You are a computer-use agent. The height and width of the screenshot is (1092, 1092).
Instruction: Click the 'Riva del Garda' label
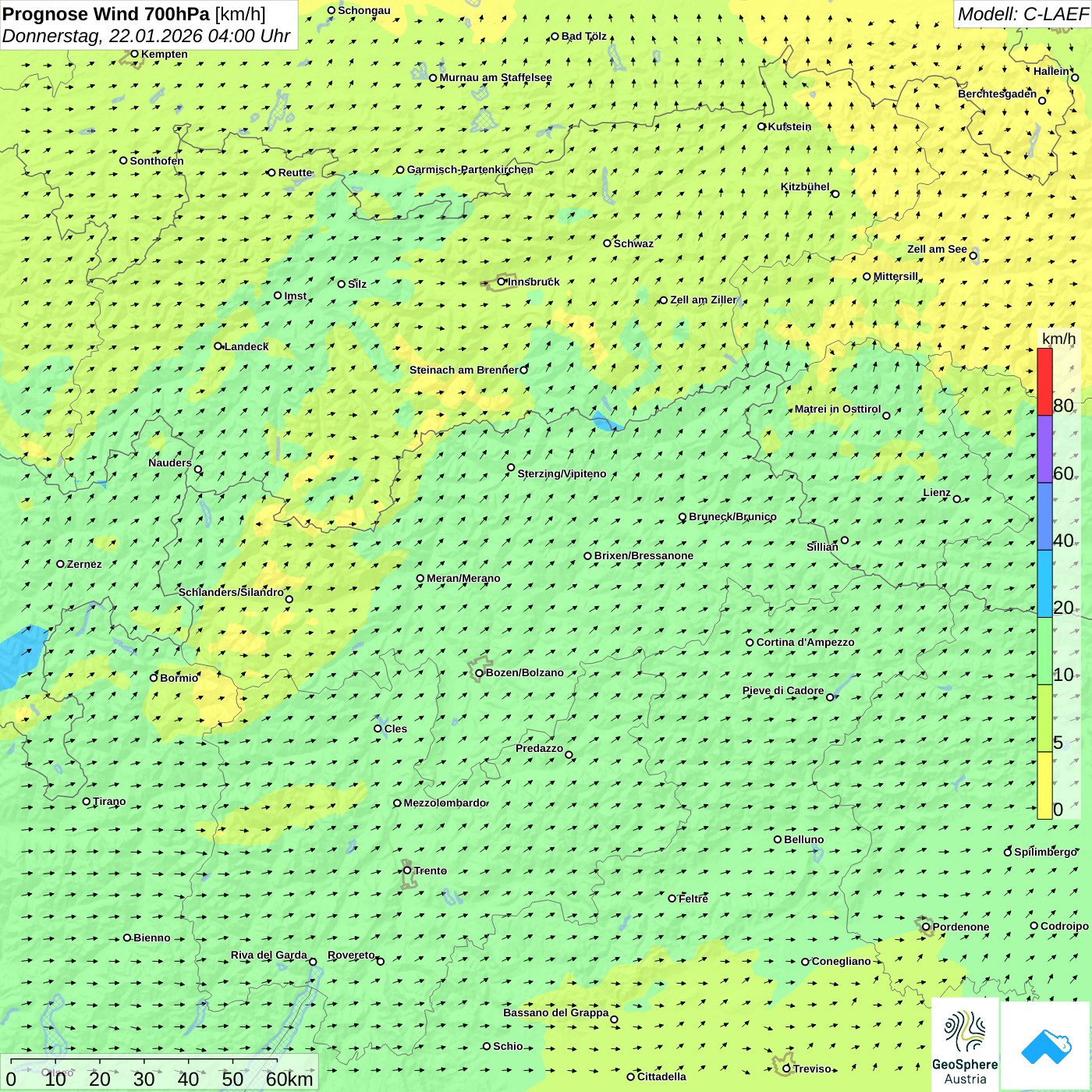pos(269,955)
